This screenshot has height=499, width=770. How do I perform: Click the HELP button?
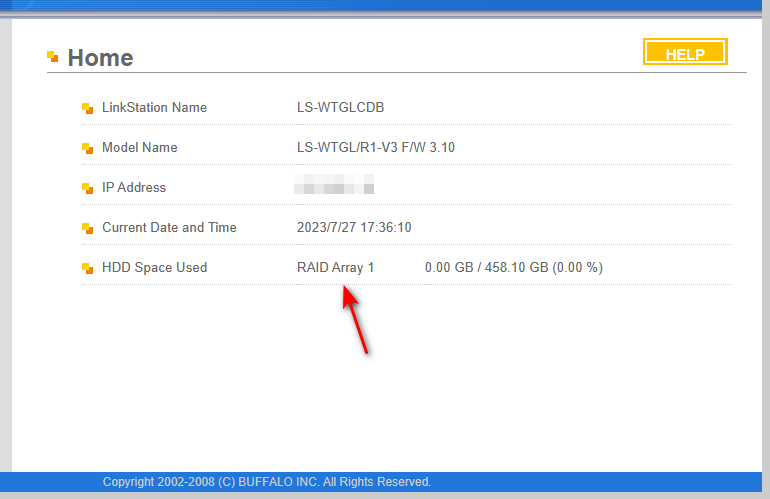[x=685, y=53]
